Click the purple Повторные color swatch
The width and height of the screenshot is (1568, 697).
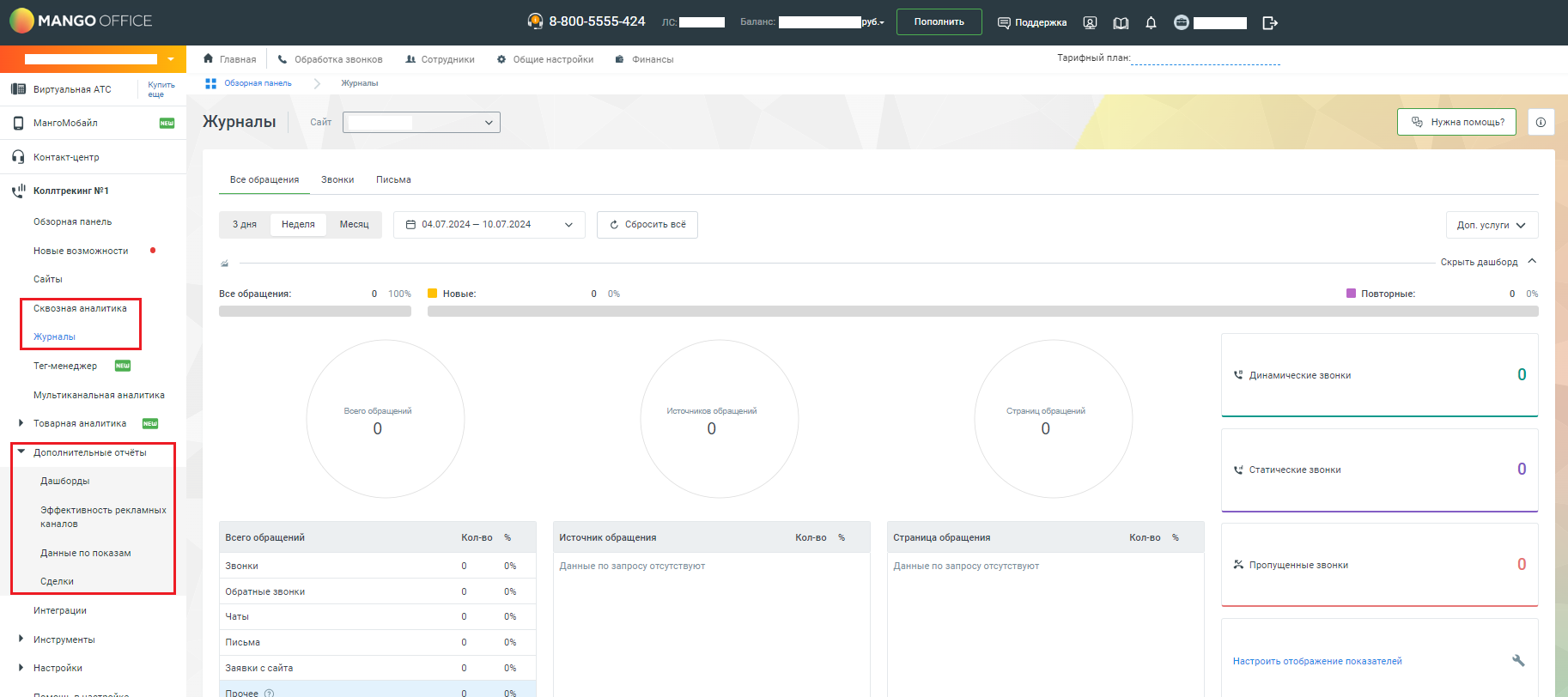1351,293
